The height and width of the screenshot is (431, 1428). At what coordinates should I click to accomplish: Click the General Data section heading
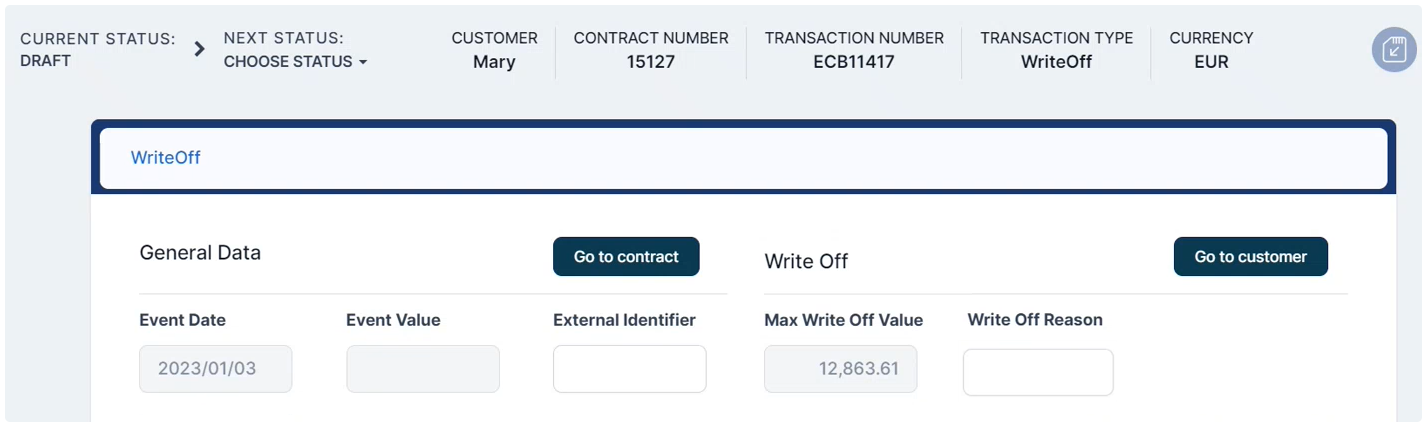[x=200, y=253]
